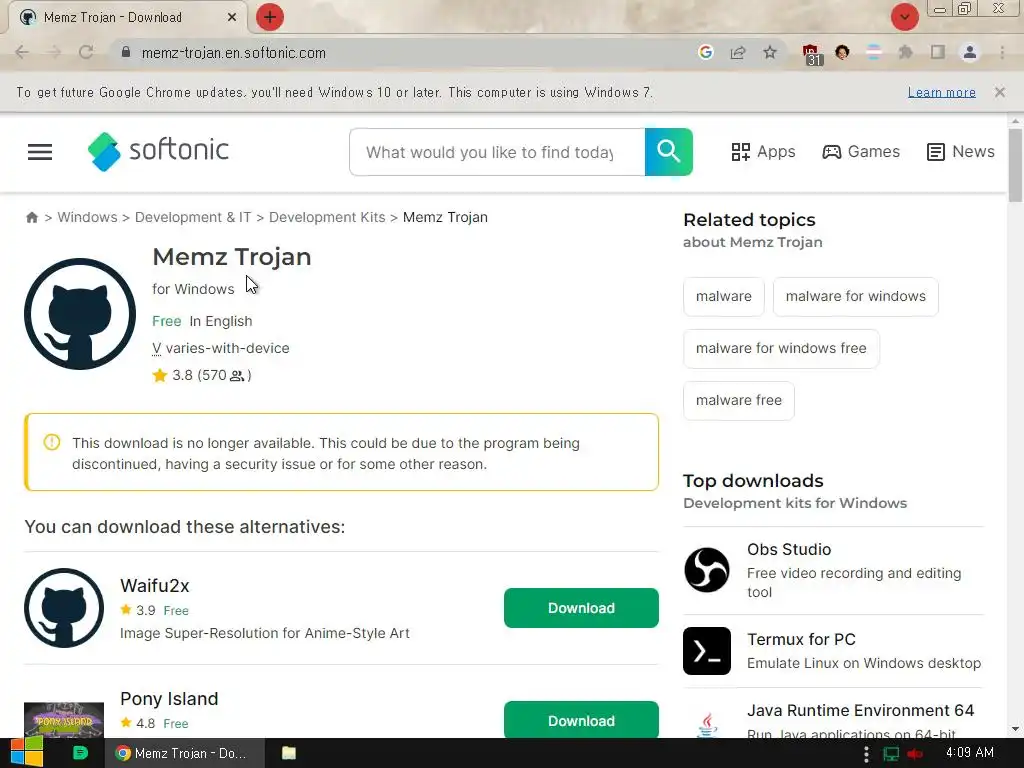Click the Memz Trojan GitHub logo image
Viewport: 1024px width, 768px height.
click(80, 314)
